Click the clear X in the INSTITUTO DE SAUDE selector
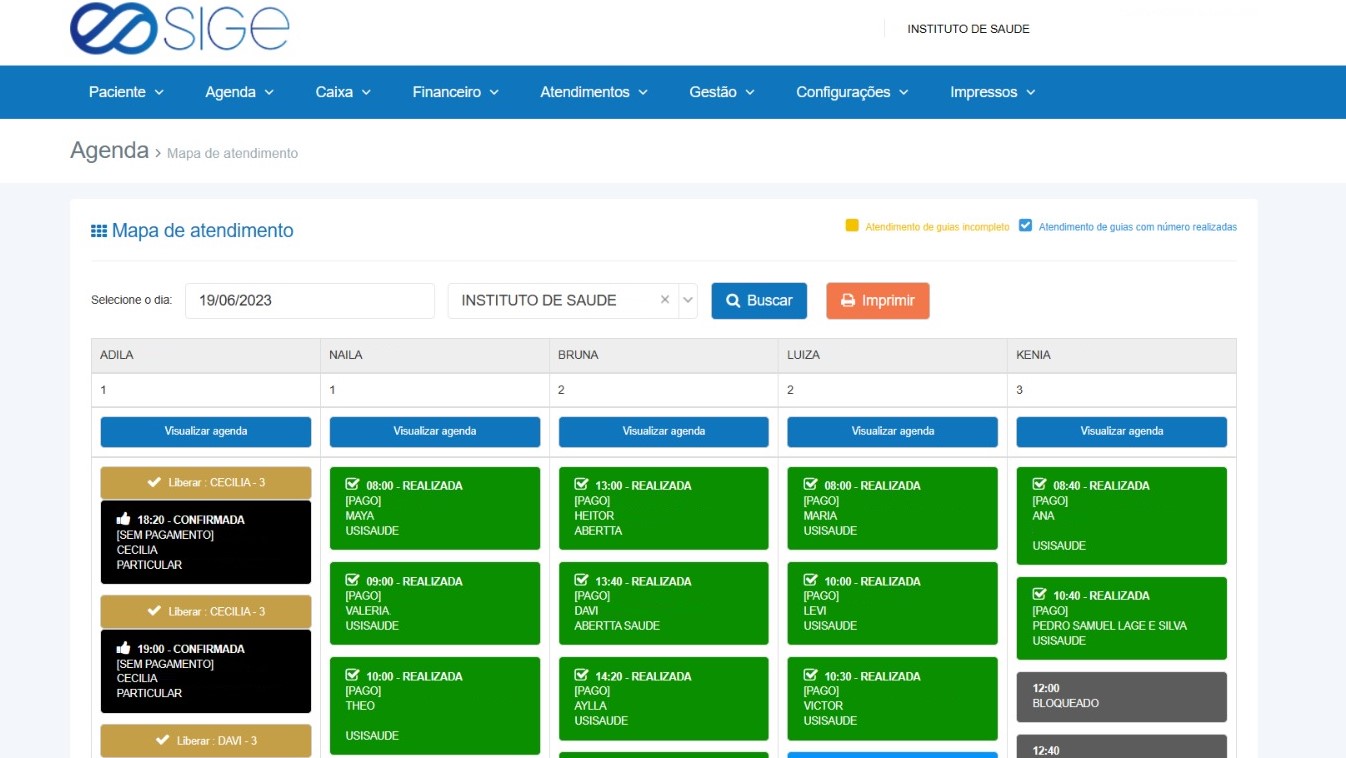Image resolution: width=1346 pixels, height=758 pixels. pyautogui.click(x=665, y=300)
